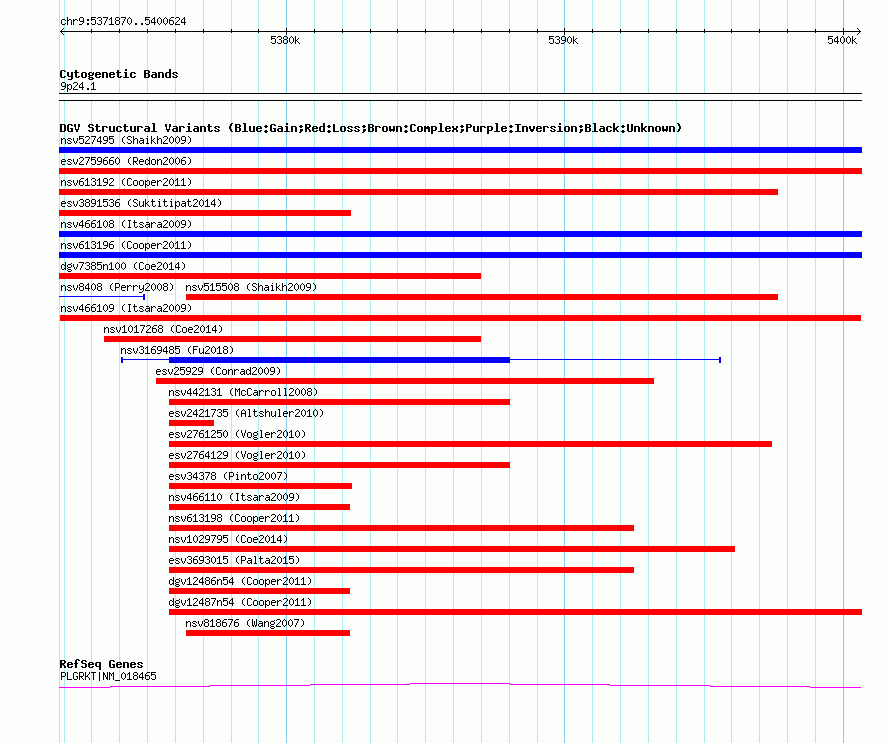This screenshot has height=743, width=890.
Task: Select the nsv8408 (Perry2008) variant label
Action: [x=117, y=287]
